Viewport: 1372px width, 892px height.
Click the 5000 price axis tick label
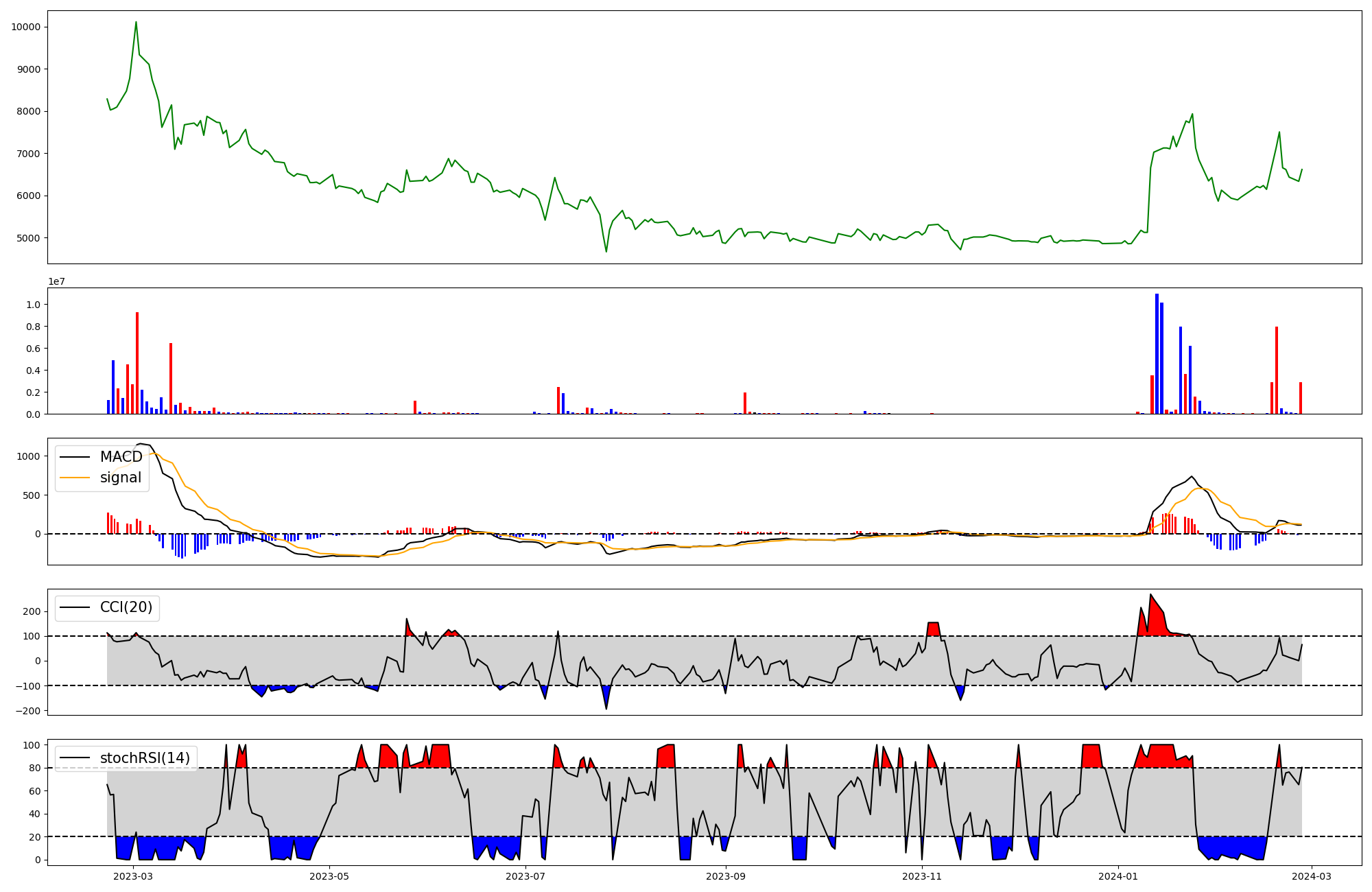click(x=28, y=238)
